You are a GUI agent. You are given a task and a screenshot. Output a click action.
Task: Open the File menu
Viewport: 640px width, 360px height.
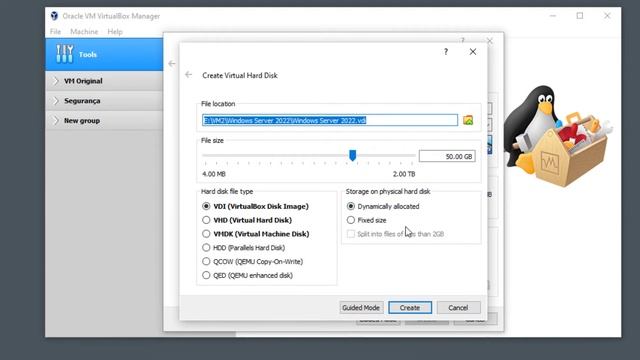(x=55, y=31)
